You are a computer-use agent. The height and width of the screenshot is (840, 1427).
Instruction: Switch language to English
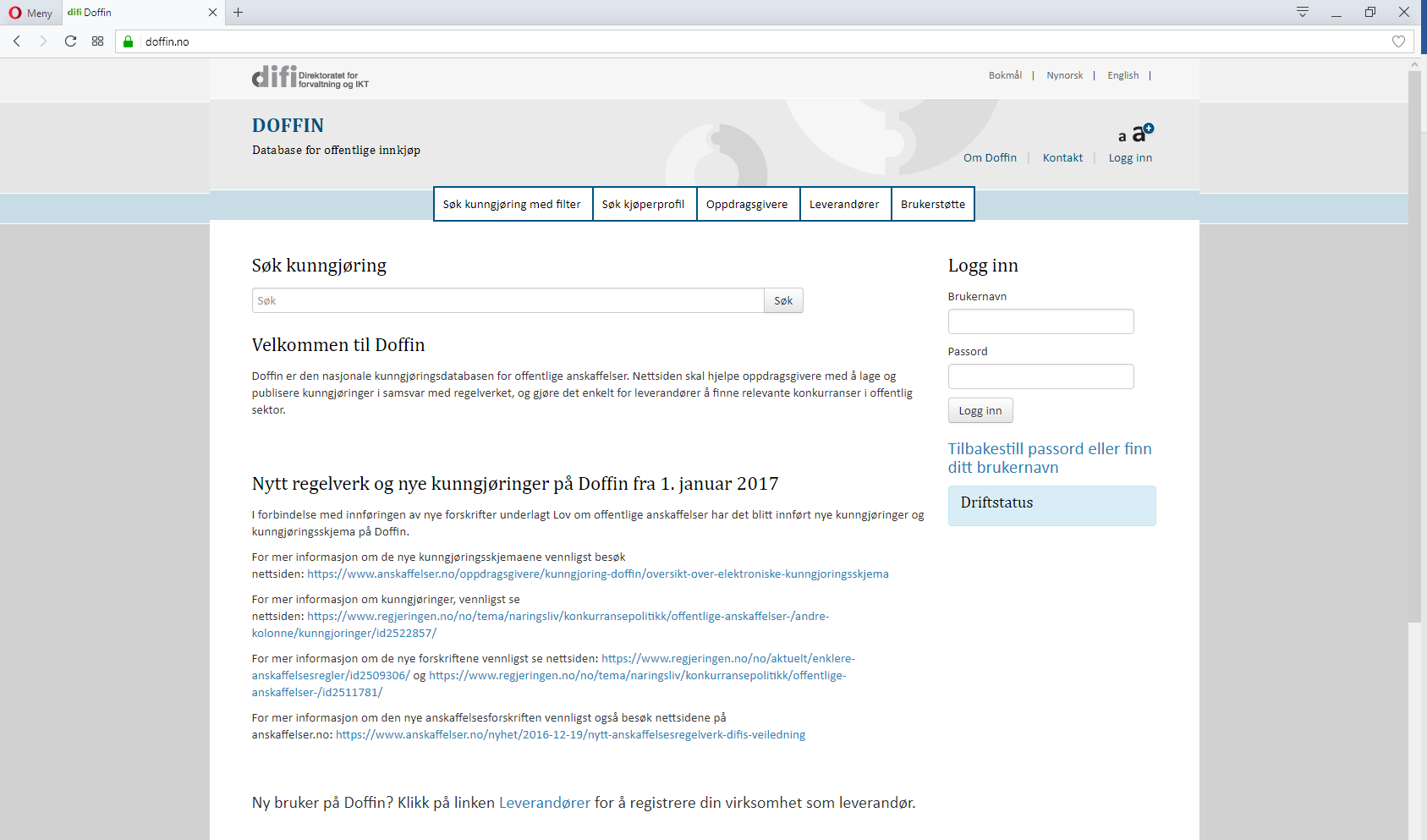(x=1122, y=75)
